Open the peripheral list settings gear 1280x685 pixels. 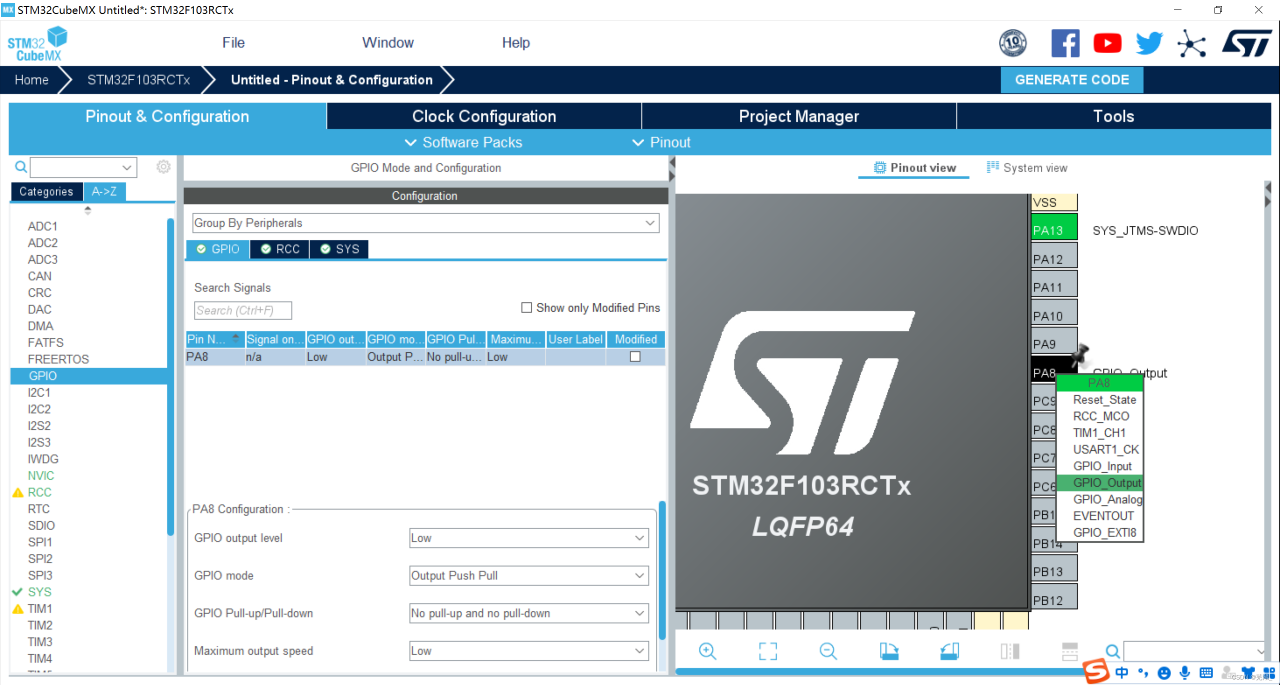163,167
